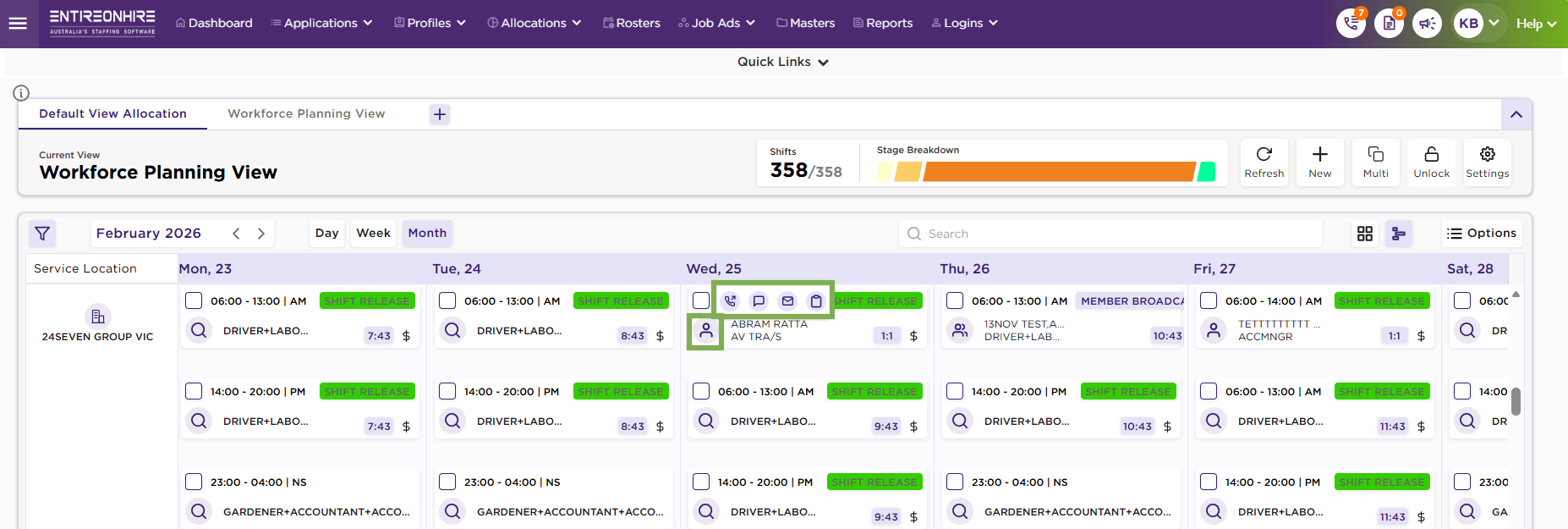
Task: Click the Refresh shifts button
Action: 1264,162
